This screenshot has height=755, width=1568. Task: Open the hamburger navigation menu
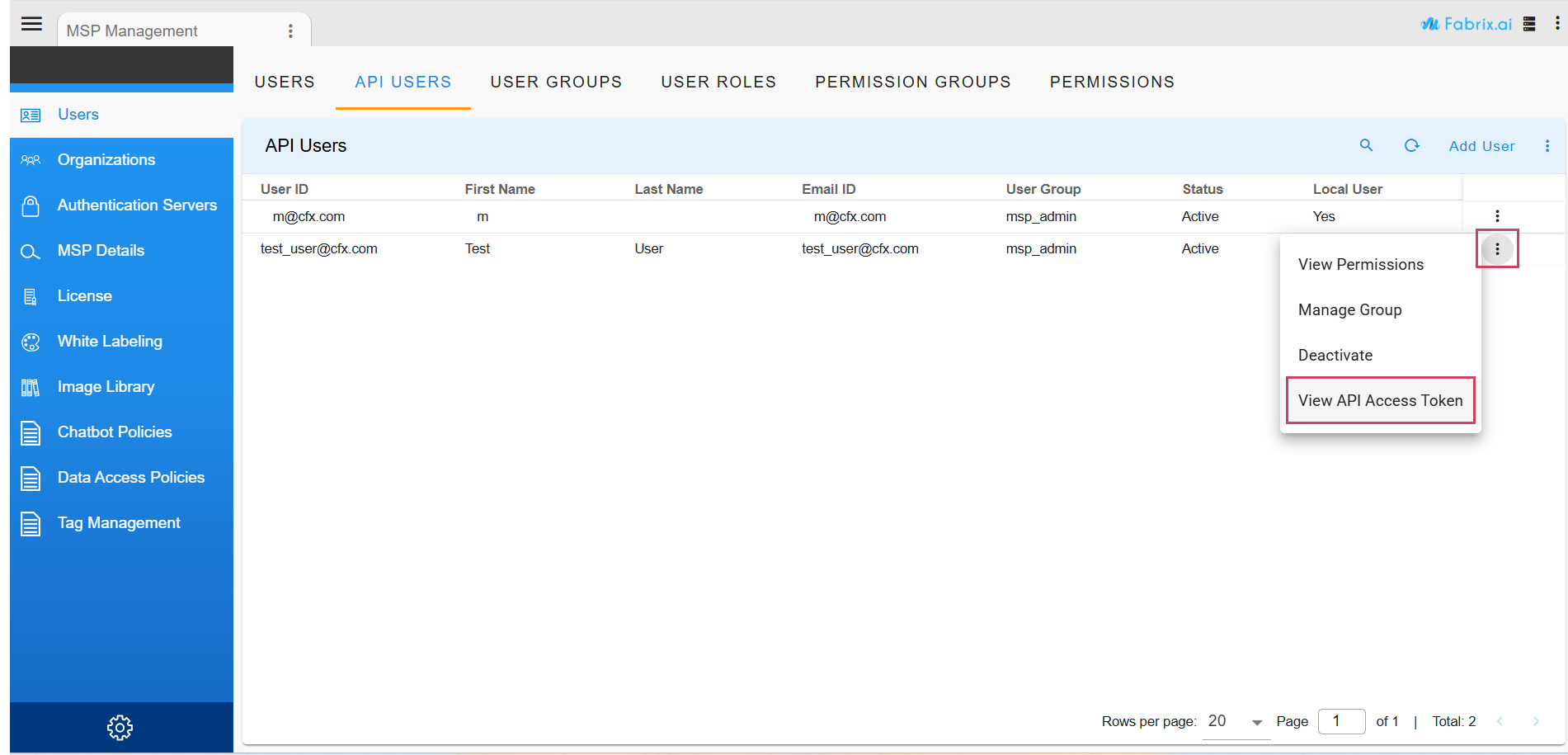(31, 23)
